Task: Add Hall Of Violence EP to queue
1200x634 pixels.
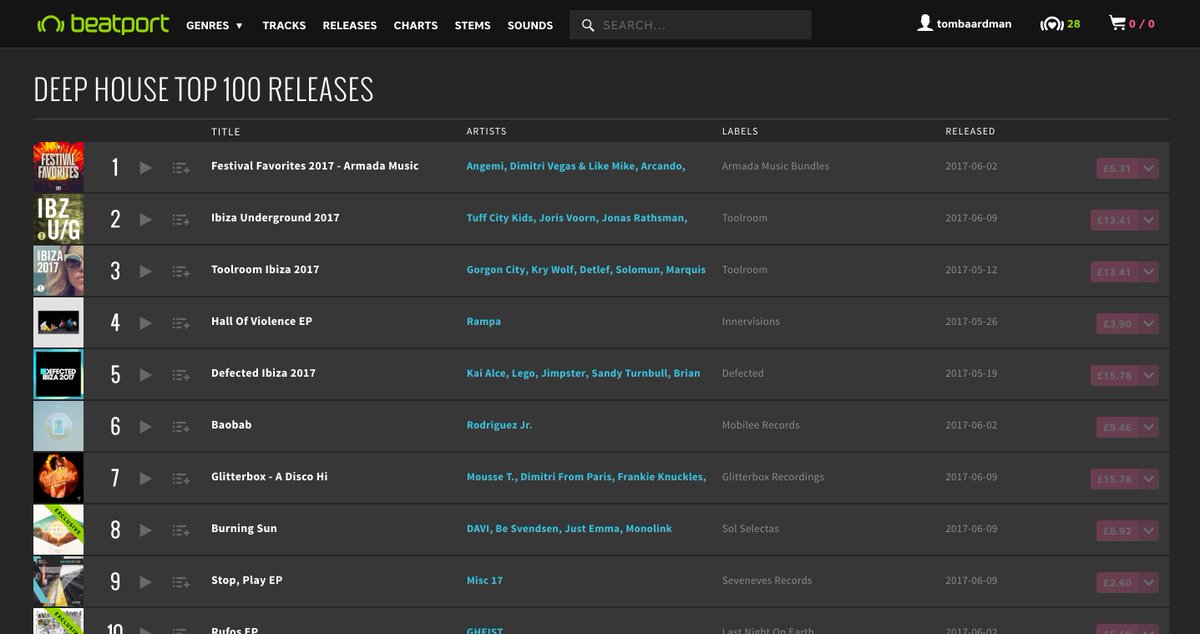Action: tap(181, 324)
